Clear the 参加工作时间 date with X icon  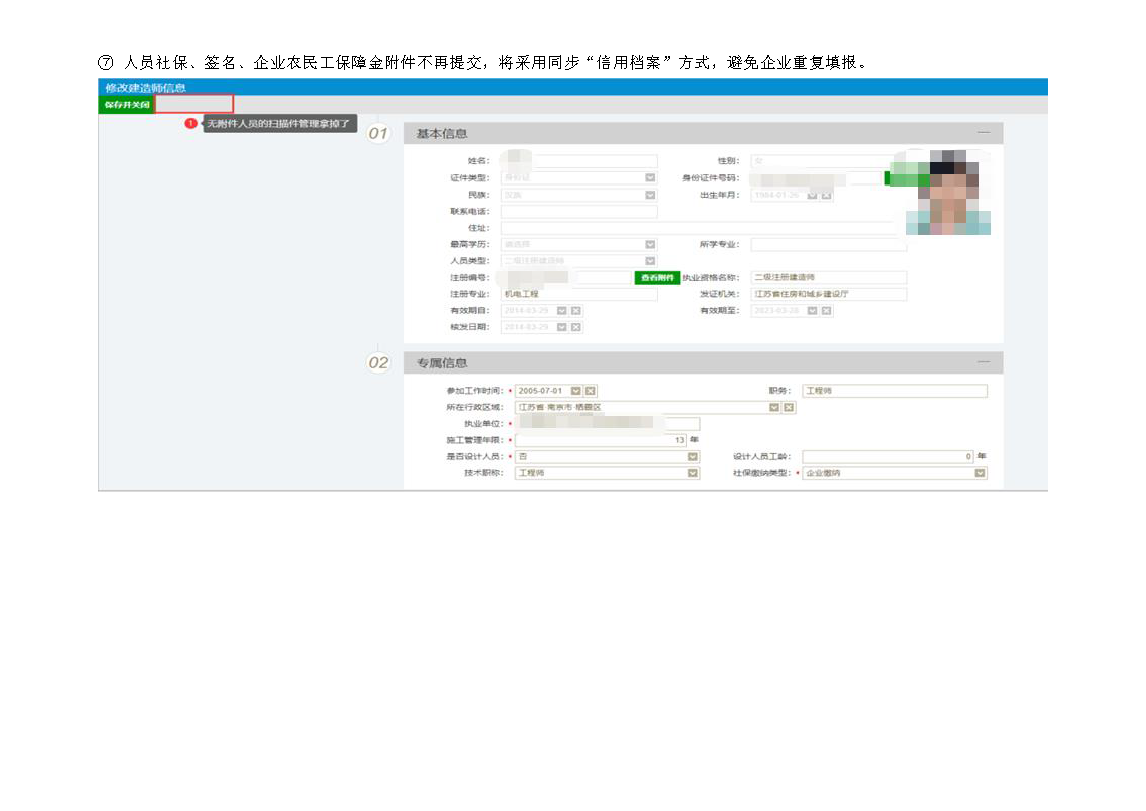tap(590, 391)
